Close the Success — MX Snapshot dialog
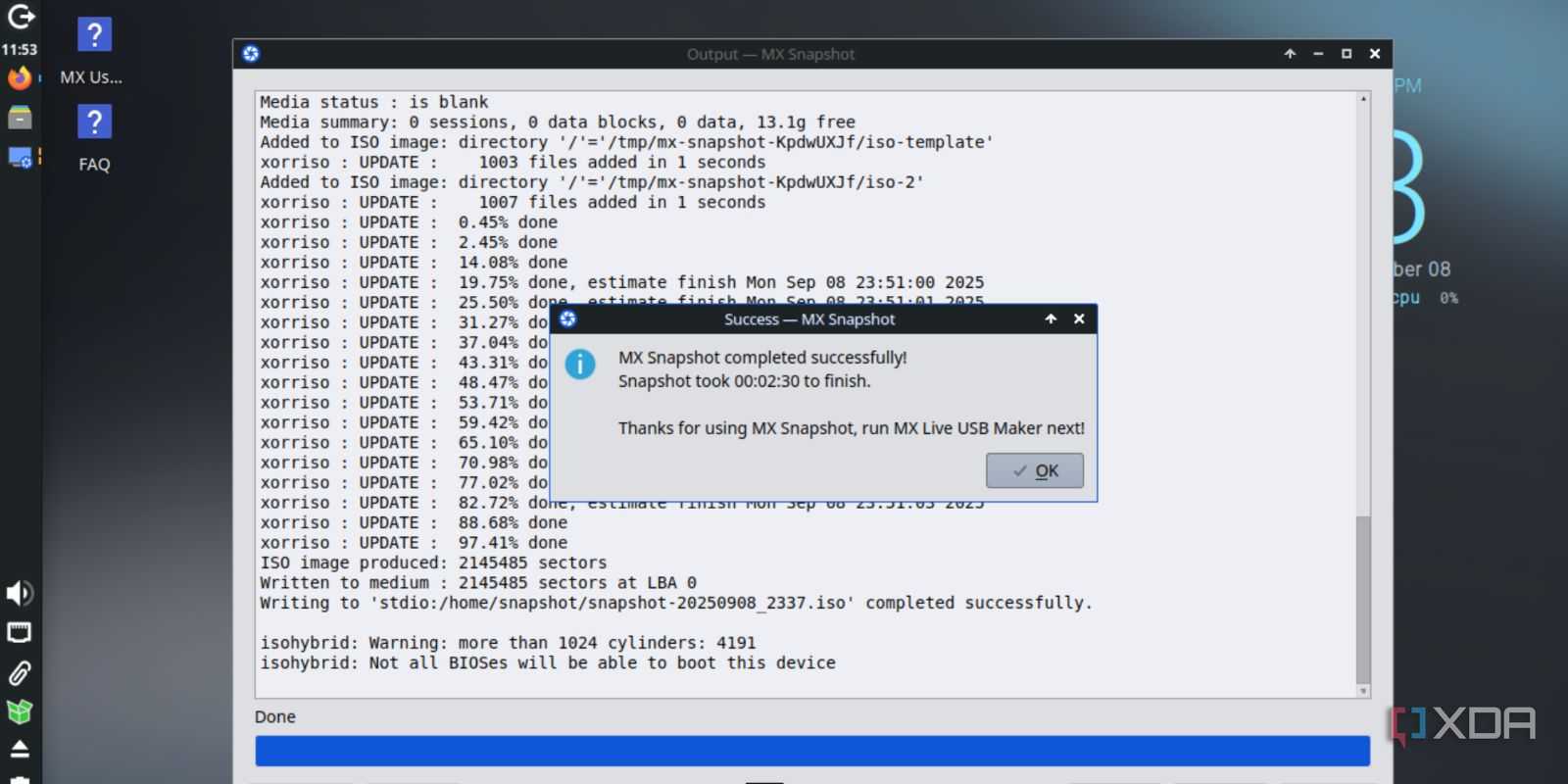 point(1079,319)
